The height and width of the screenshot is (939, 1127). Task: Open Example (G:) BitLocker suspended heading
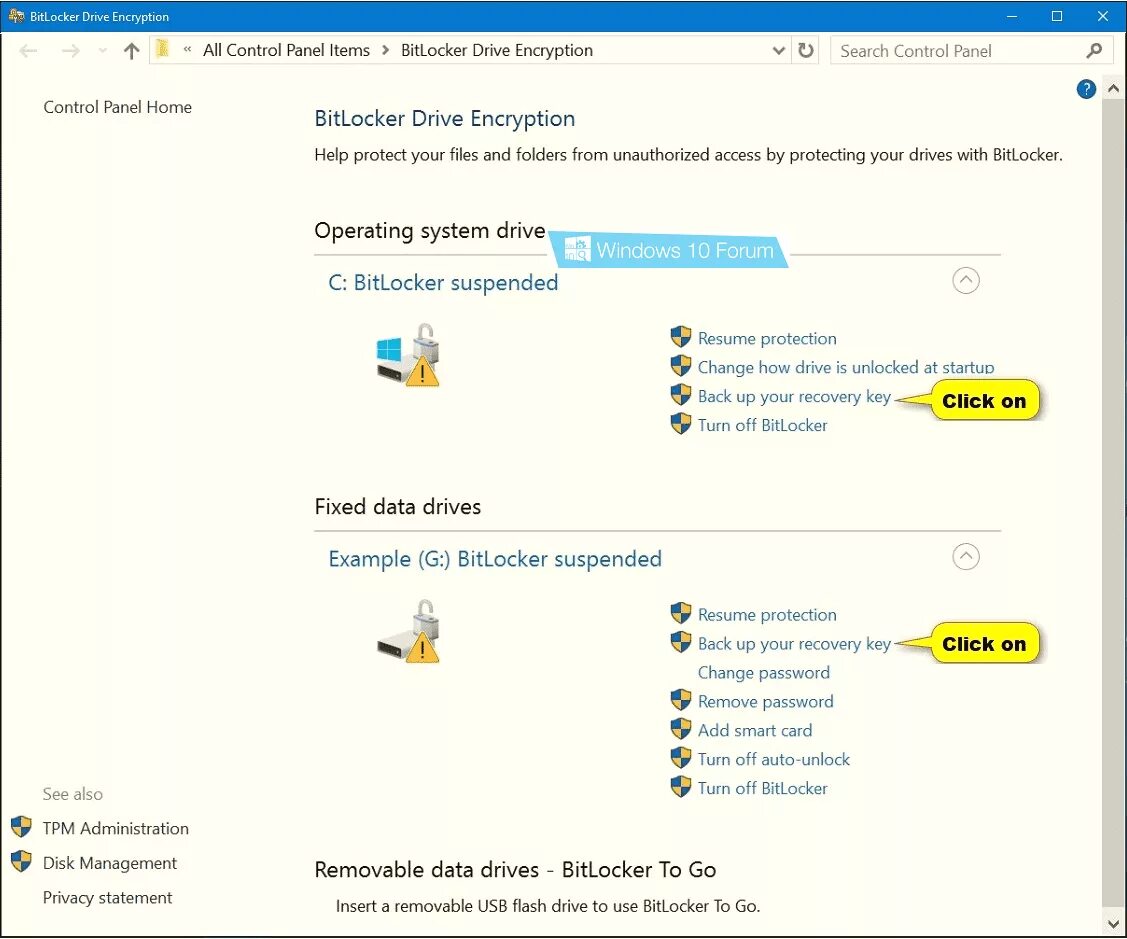pos(494,559)
